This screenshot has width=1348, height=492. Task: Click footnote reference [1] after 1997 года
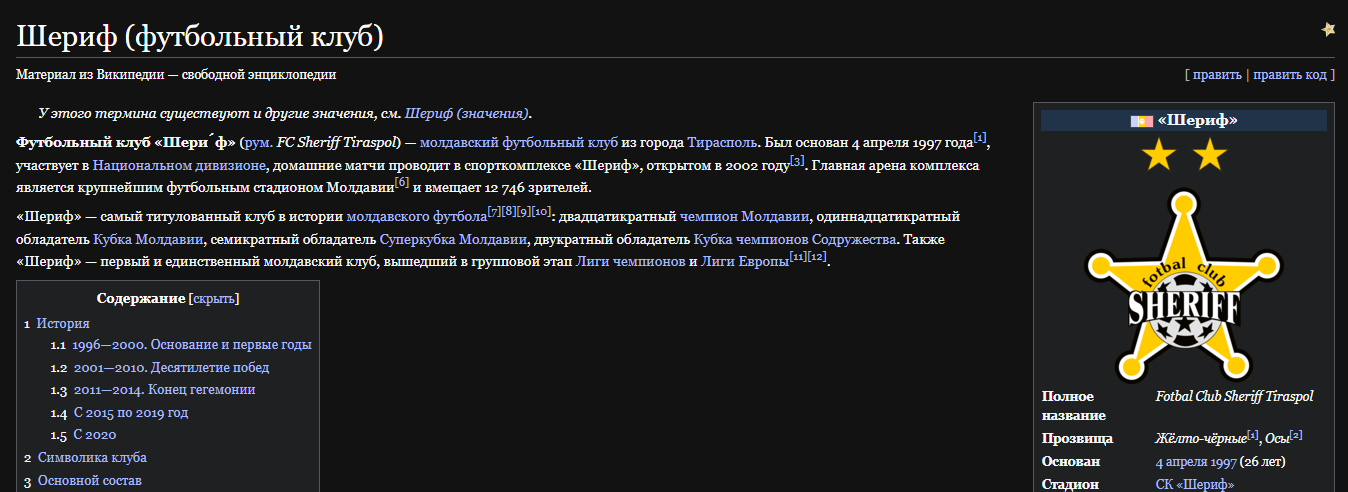click(x=980, y=137)
